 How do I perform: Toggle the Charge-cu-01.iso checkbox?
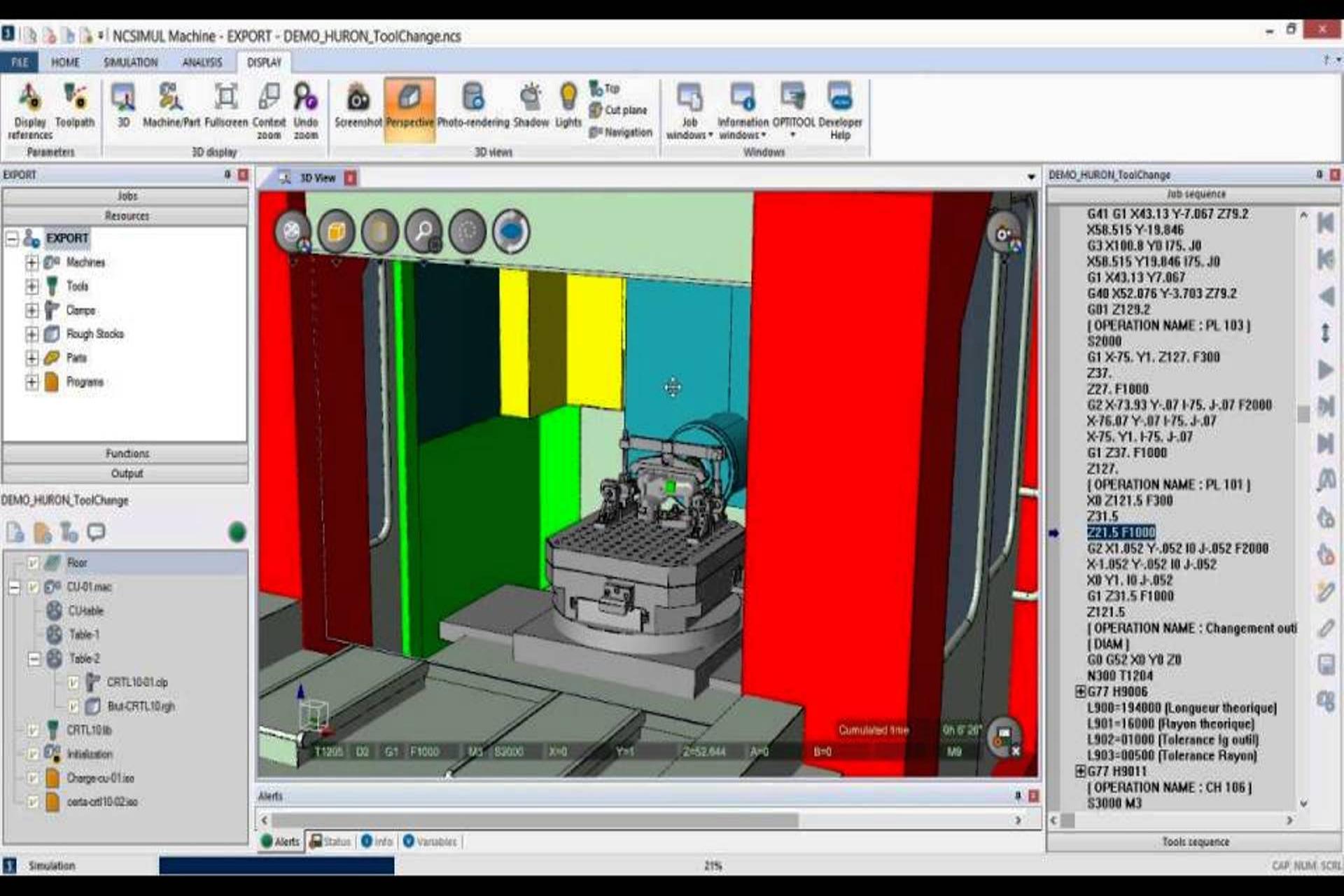coord(33,778)
